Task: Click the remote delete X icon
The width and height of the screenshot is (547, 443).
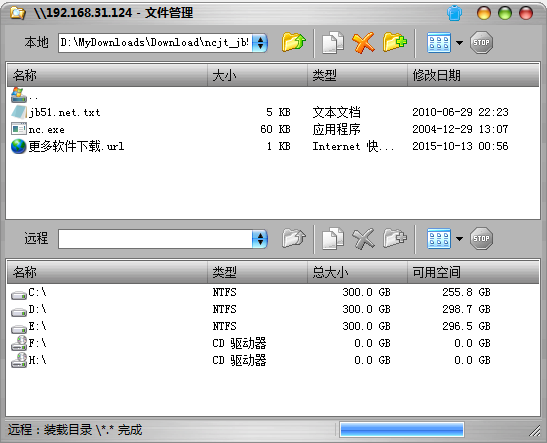Action: point(363,239)
